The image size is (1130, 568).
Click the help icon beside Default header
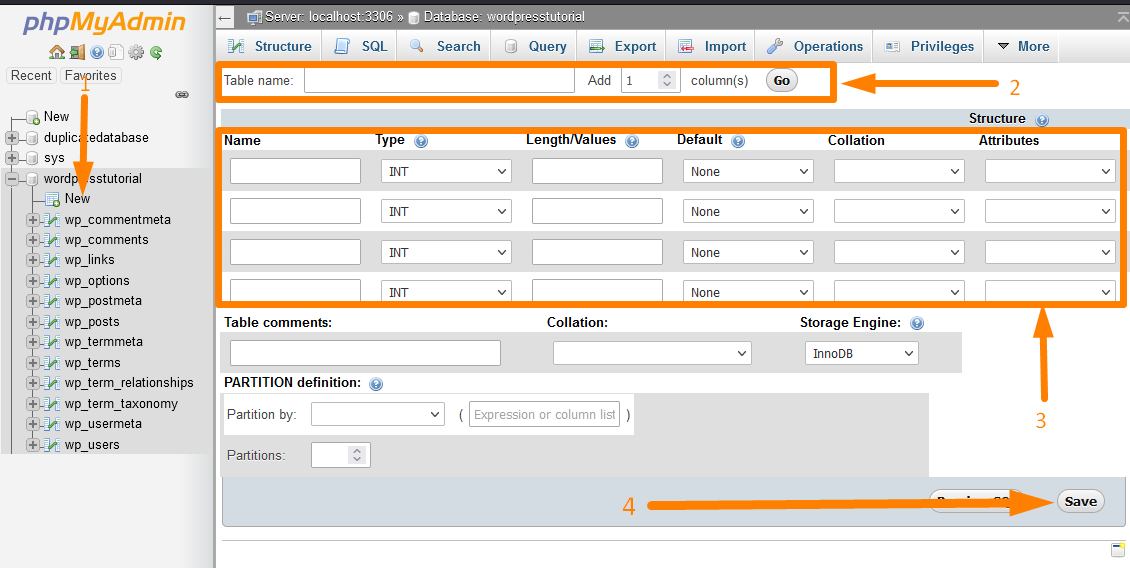738,141
